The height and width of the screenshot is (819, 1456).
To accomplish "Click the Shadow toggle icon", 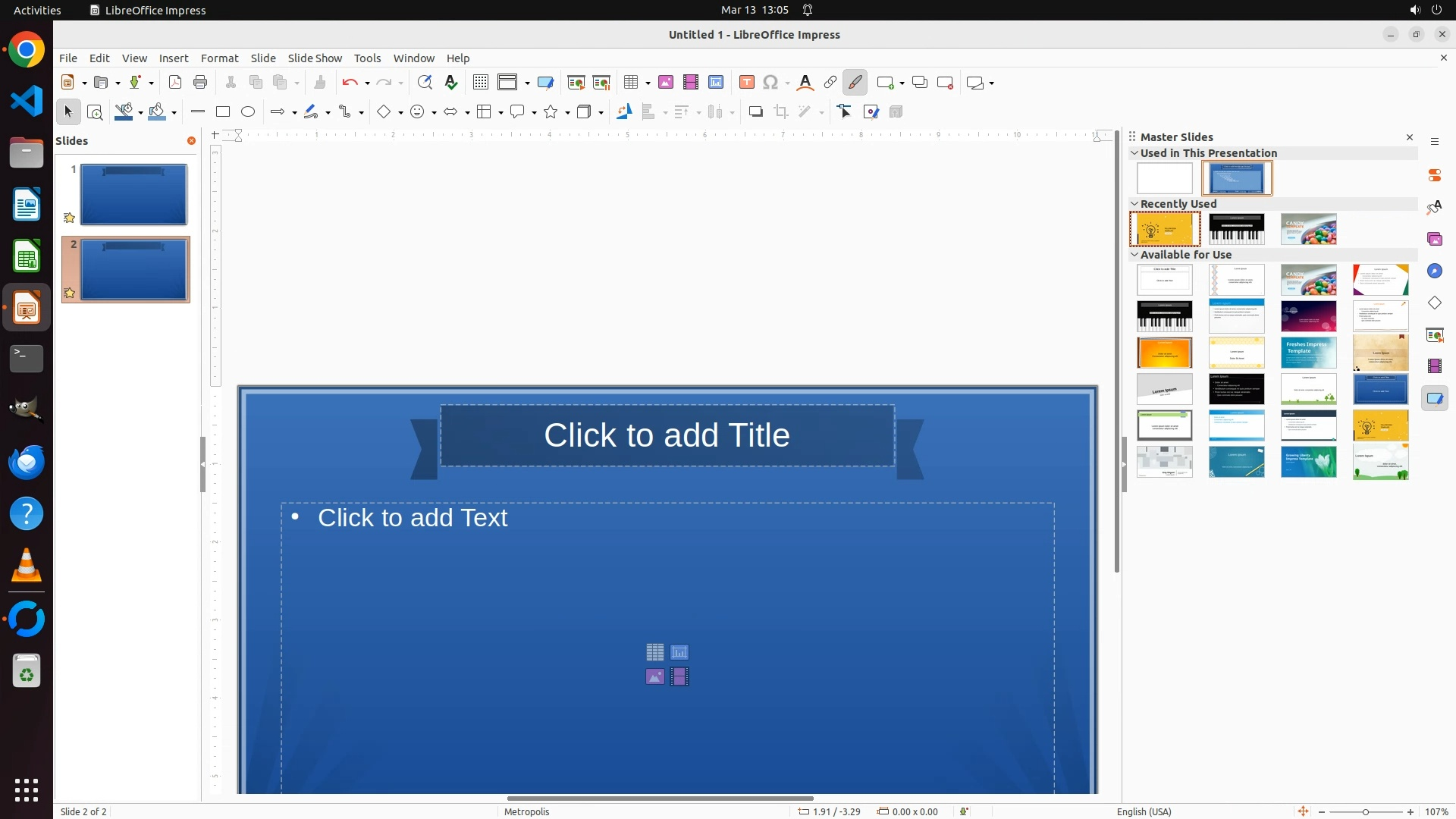I will 755,112.
